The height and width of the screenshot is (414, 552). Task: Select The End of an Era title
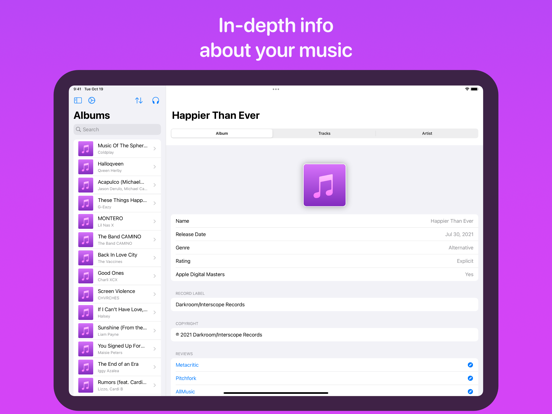tap(118, 364)
